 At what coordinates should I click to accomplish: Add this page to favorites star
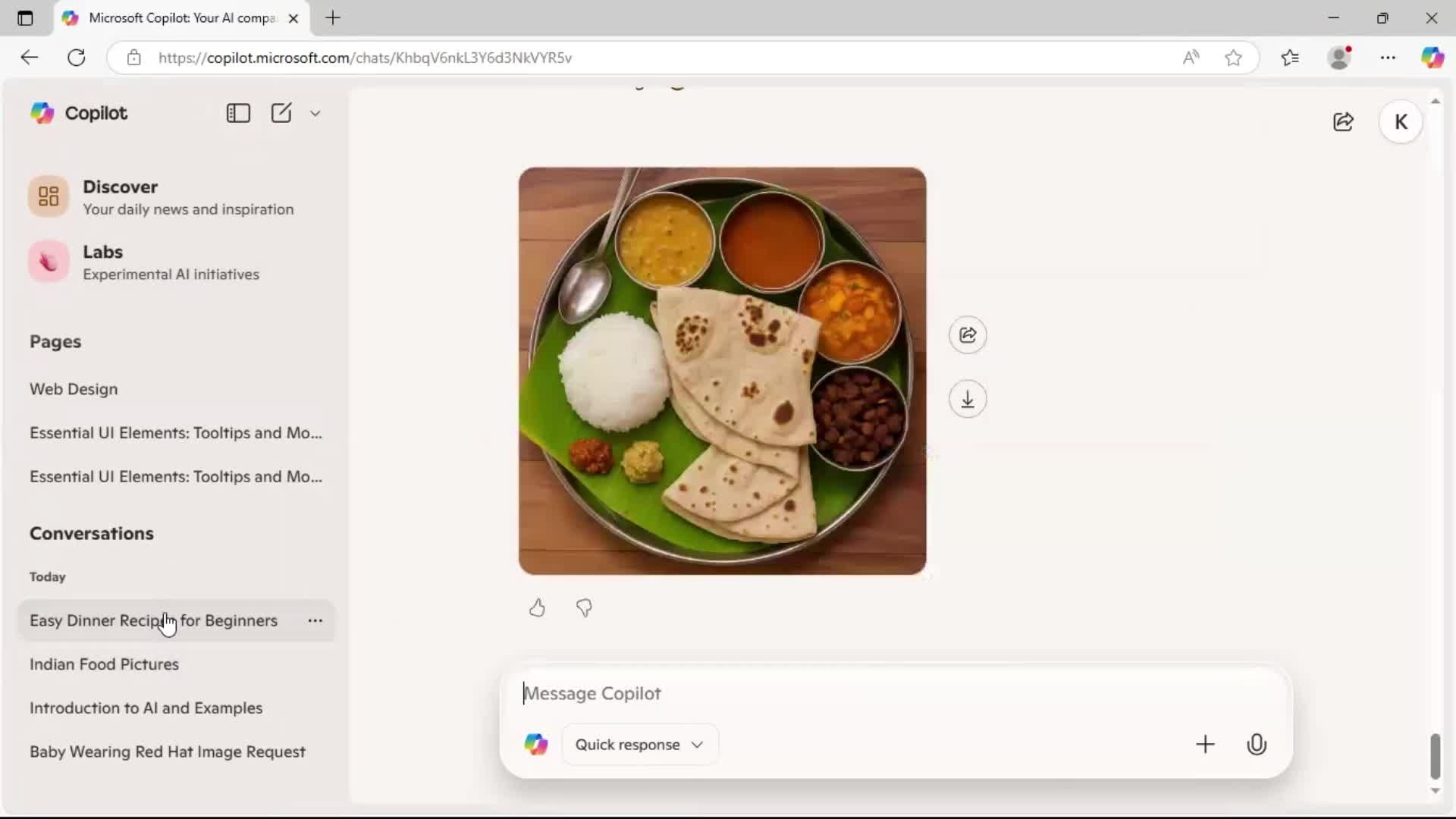1234,58
